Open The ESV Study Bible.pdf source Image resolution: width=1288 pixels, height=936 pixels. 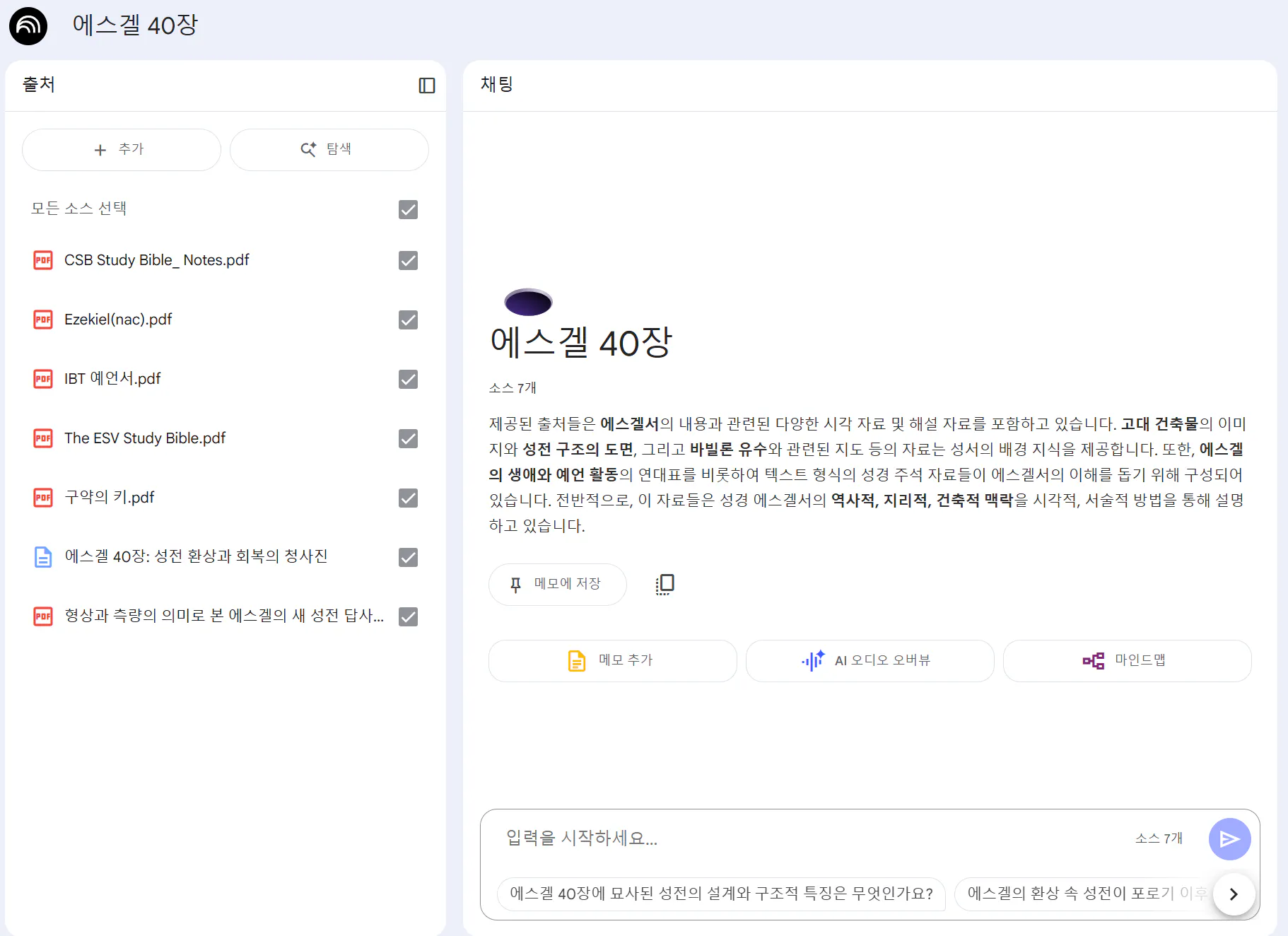click(145, 438)
